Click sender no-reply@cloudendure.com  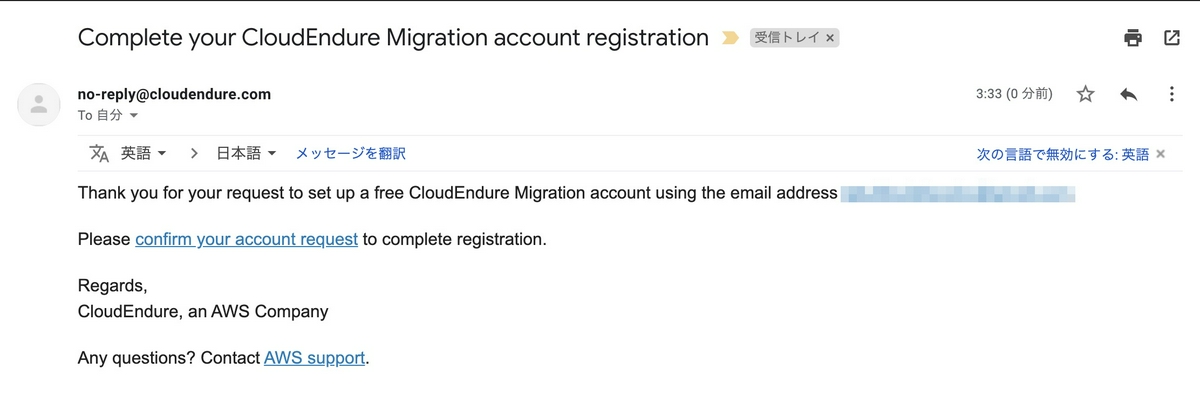(174, 94)
